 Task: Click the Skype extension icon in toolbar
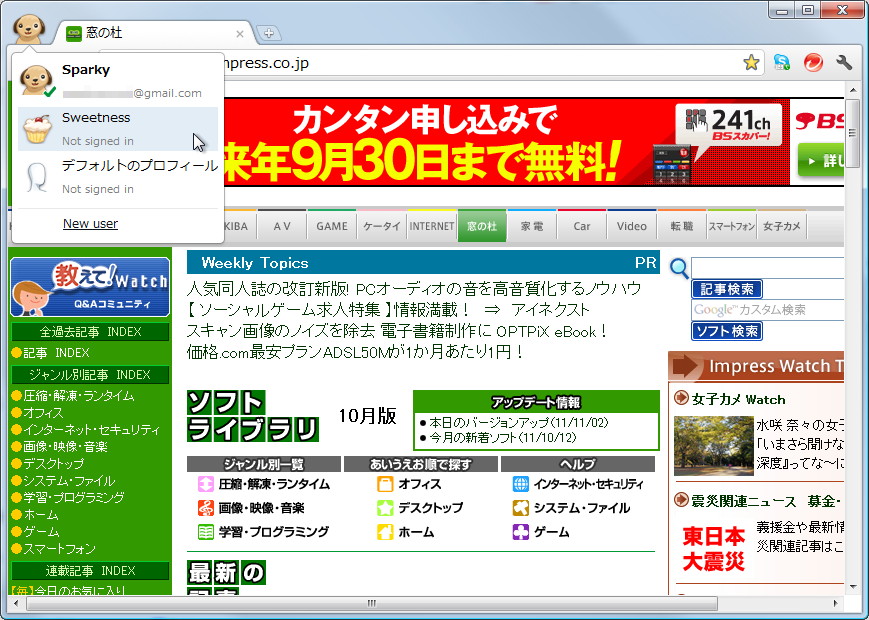pos(781,62)
